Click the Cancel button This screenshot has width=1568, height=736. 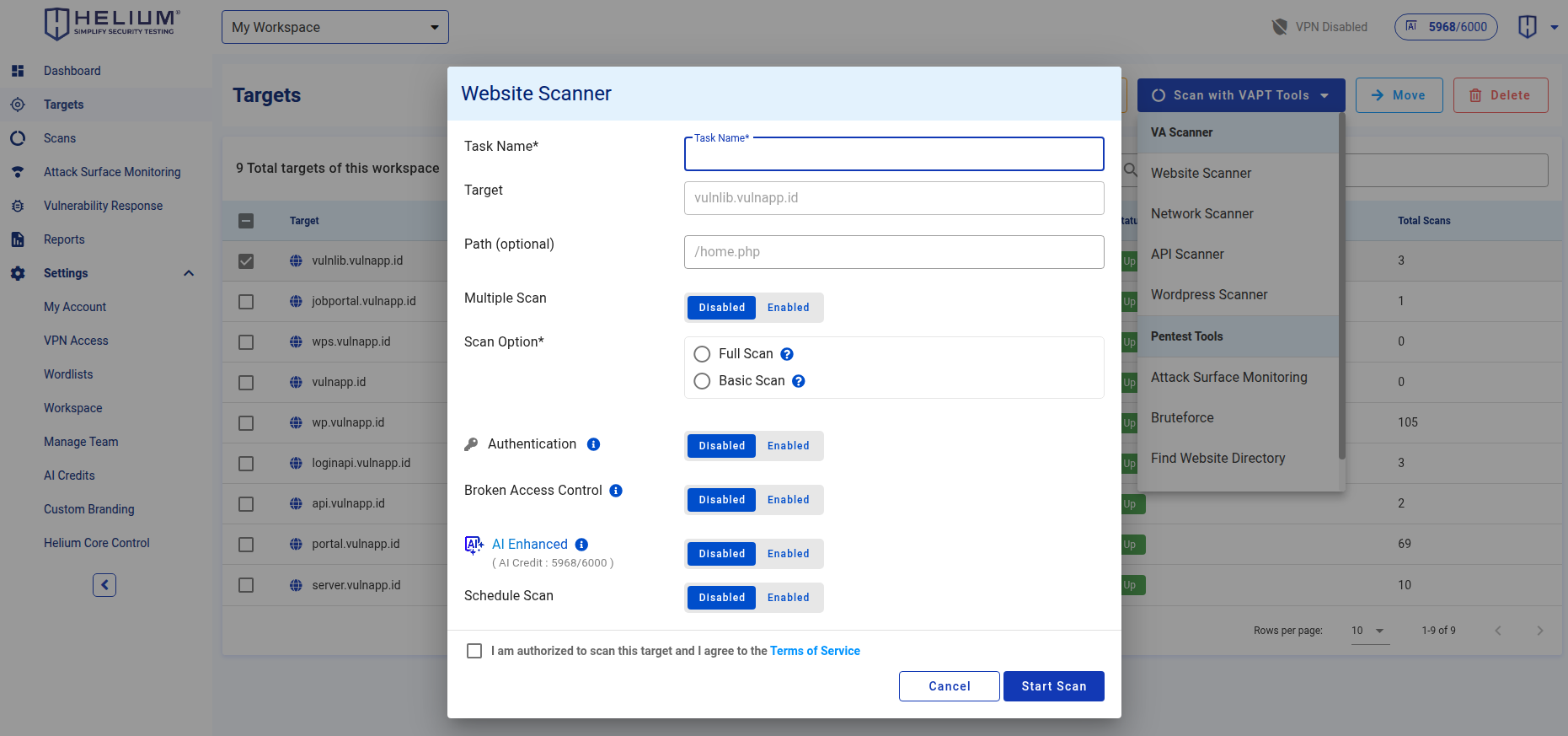pos(950,686)
